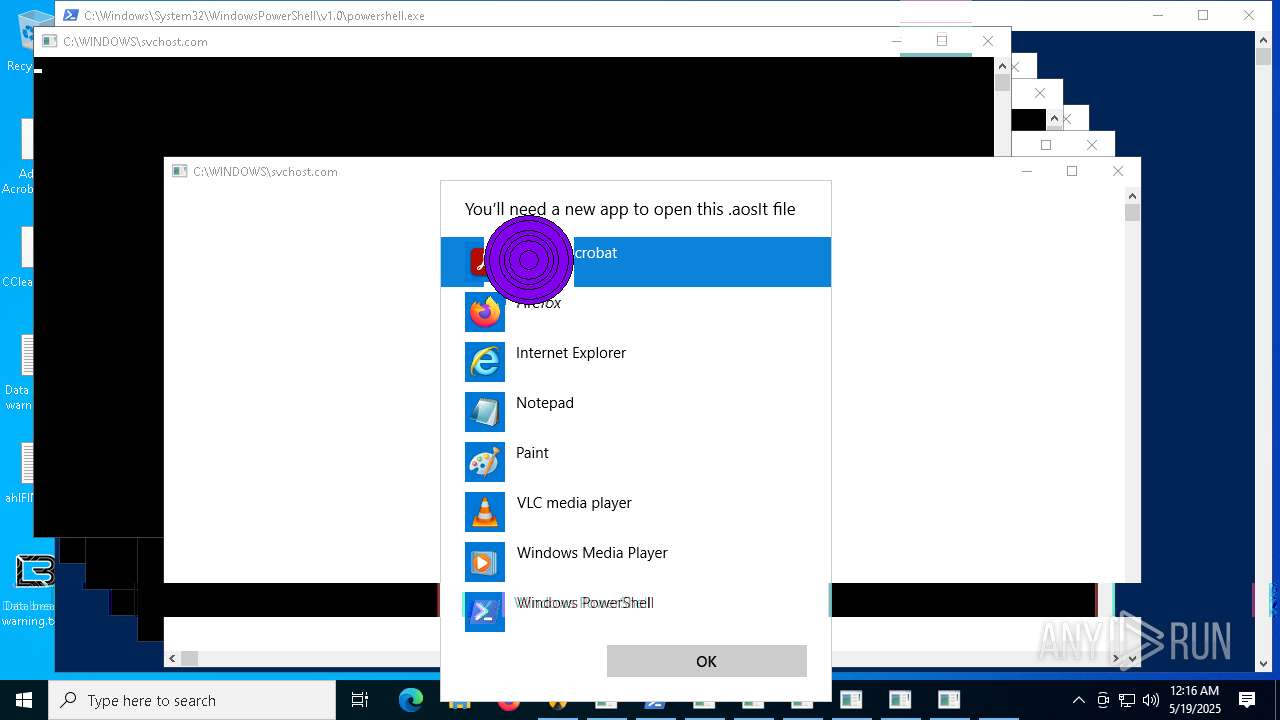Screen dimensions: 1280x720
Task: Click the front svchost.com vertical scrollbar down arrow
Action: [x=1132, y=658]
